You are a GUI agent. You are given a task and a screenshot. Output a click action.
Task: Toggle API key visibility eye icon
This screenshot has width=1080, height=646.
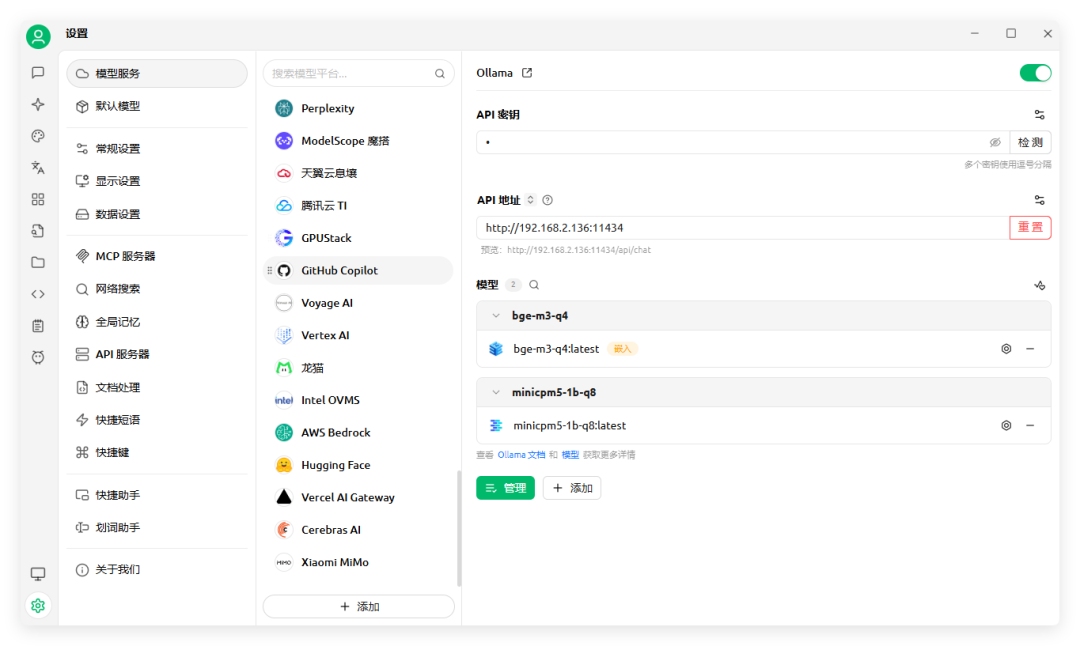[995, 143]
